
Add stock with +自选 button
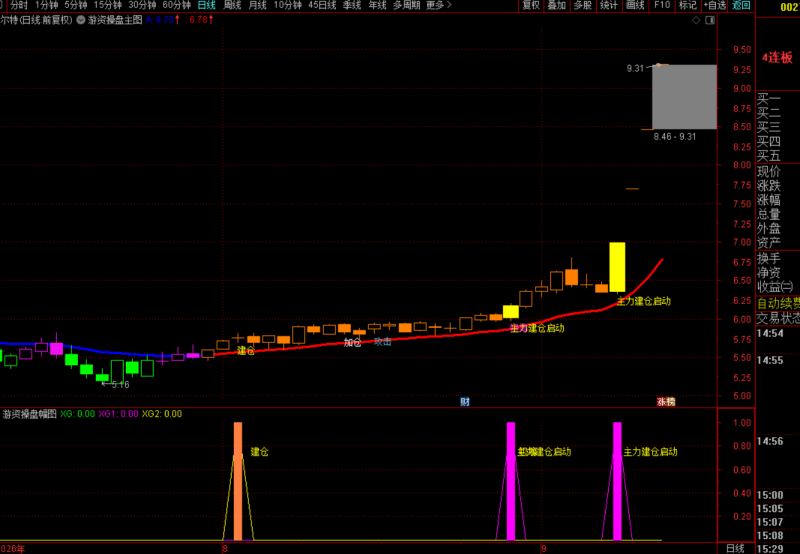pyautogui.click(x=714, y=5)
